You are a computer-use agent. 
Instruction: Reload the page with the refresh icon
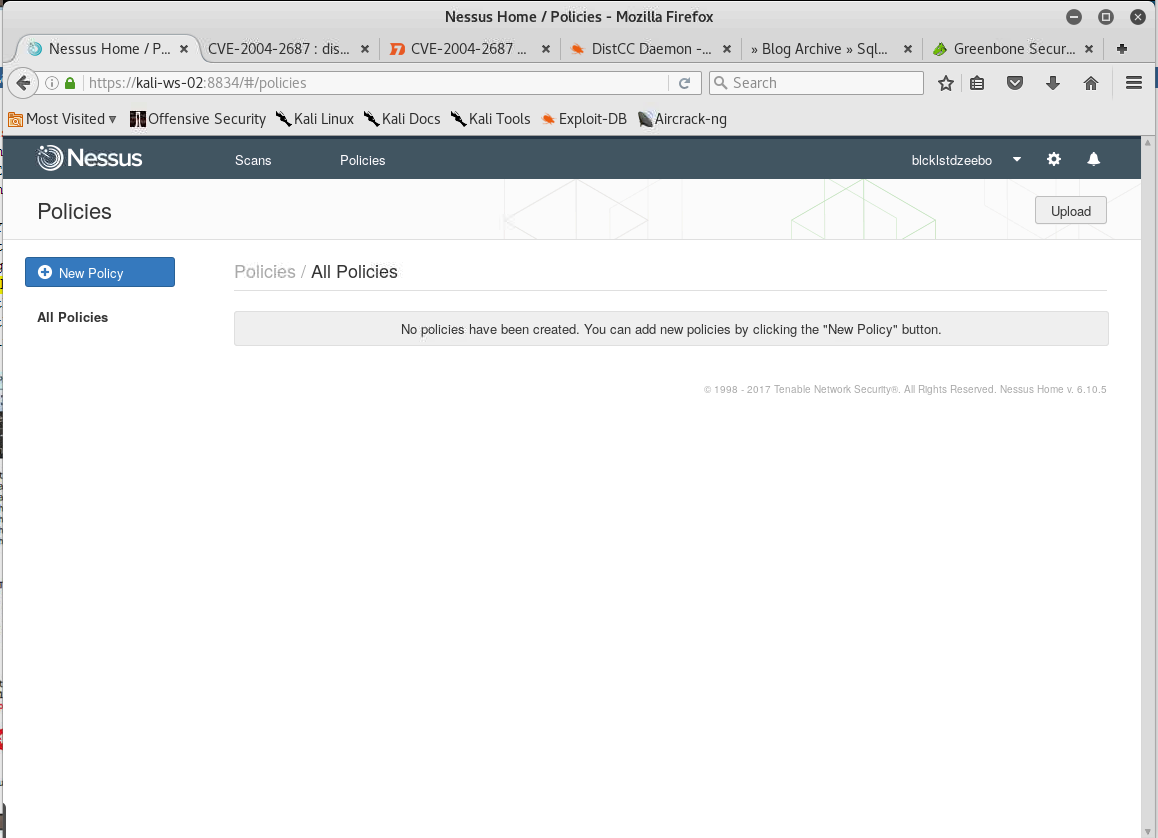pyautogui.click(x=685, y=83)
